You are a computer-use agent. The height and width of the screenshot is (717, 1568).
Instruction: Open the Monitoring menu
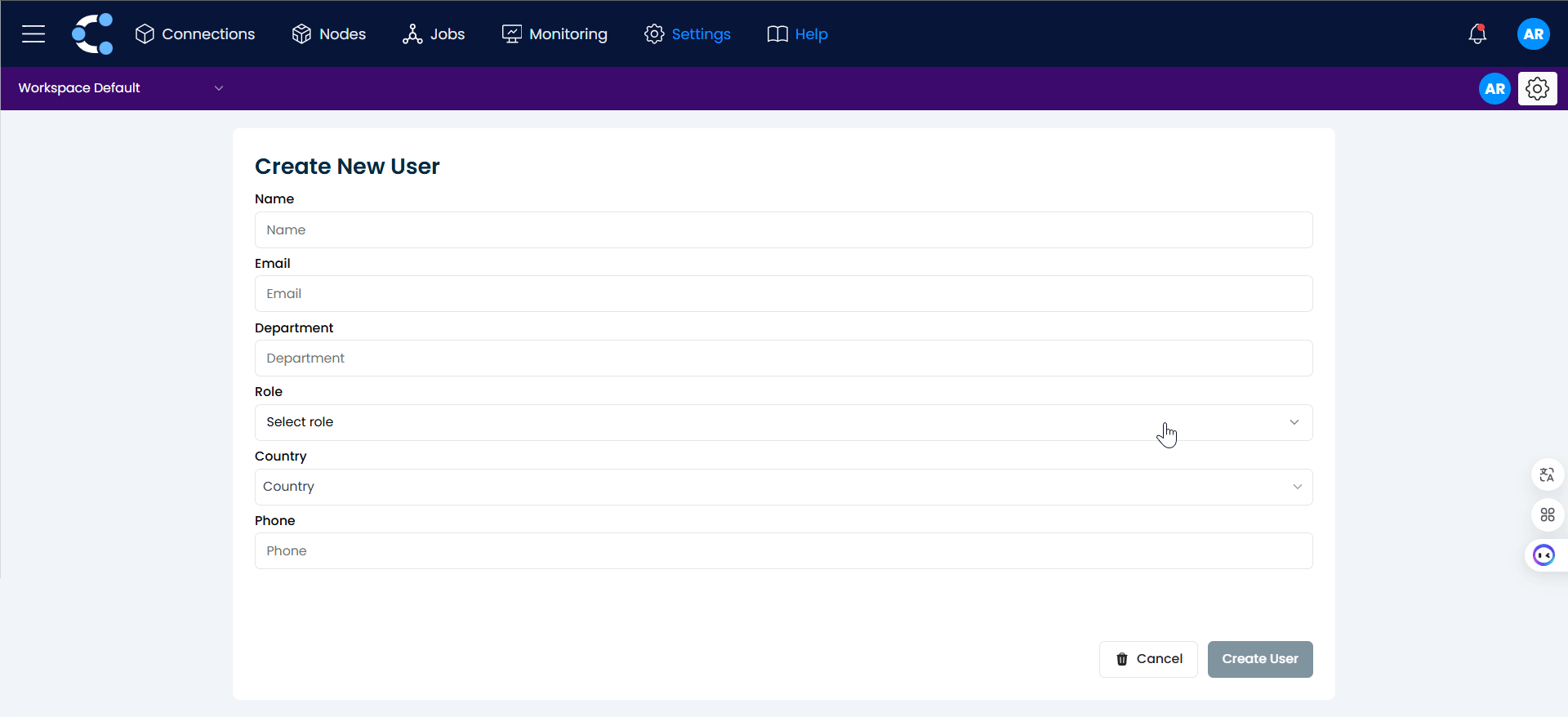coord(555,33)
